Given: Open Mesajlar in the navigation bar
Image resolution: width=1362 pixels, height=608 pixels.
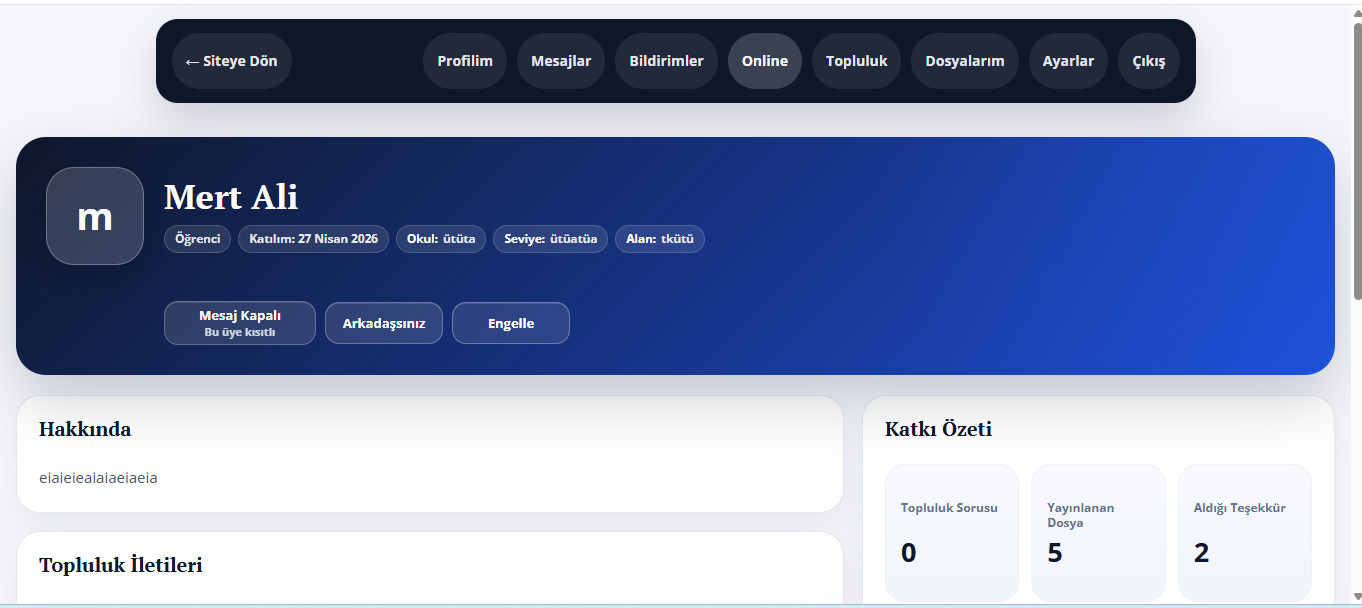Looking at the screenshot, I should coord(561,61).
